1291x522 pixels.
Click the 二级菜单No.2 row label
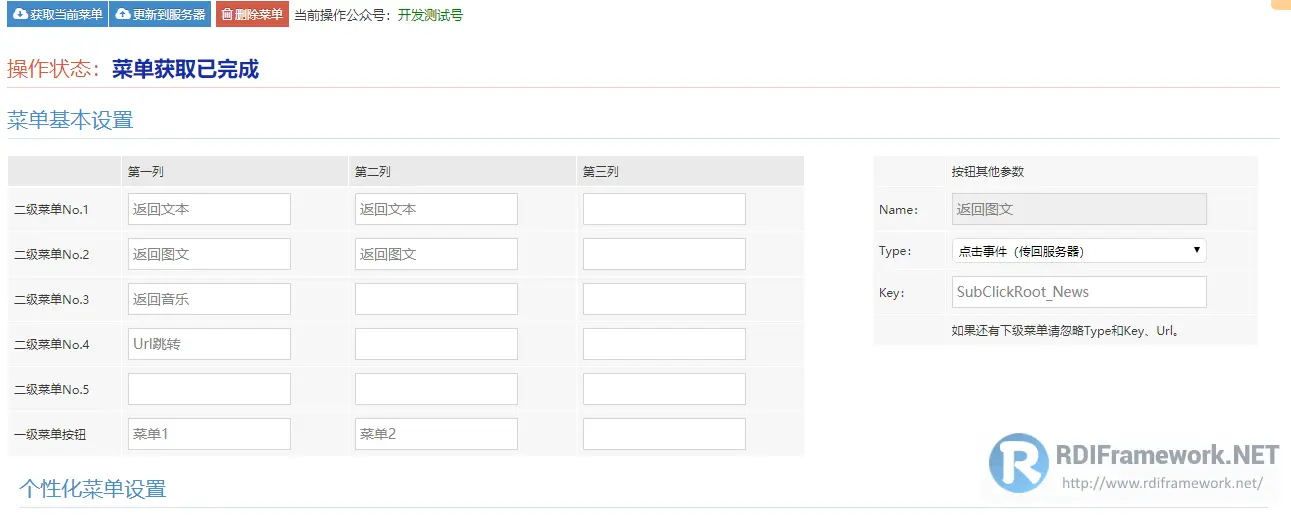pyautogui.click(x=51, y=255)
